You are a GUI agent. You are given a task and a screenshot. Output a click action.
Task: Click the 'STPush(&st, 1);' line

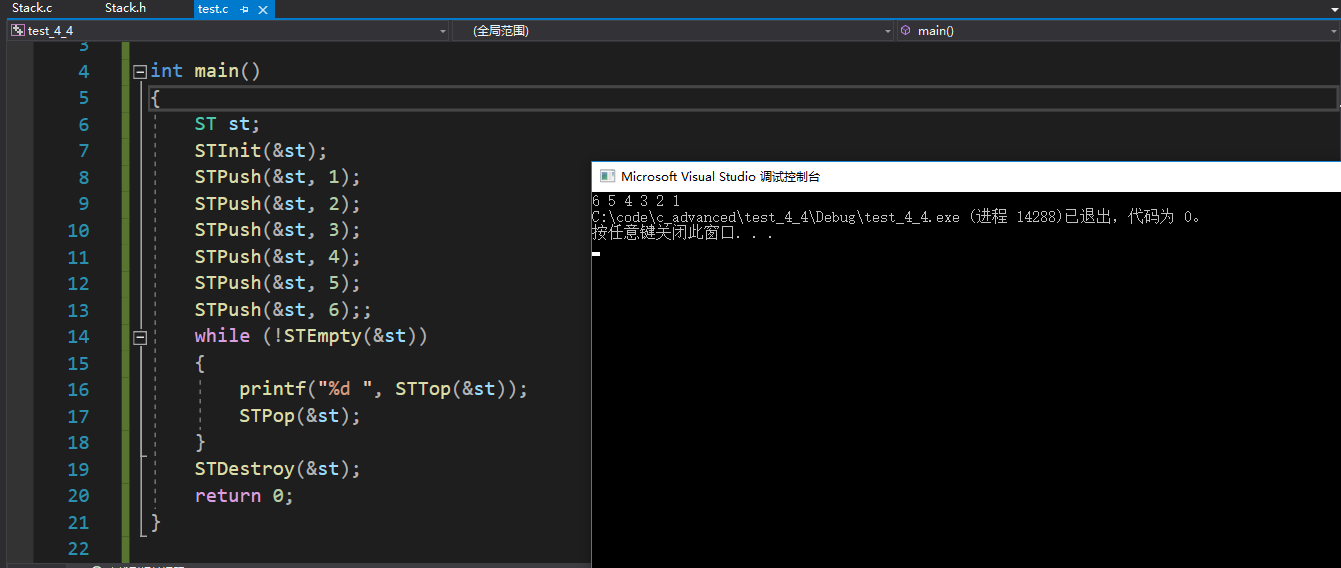coord(278,177)
